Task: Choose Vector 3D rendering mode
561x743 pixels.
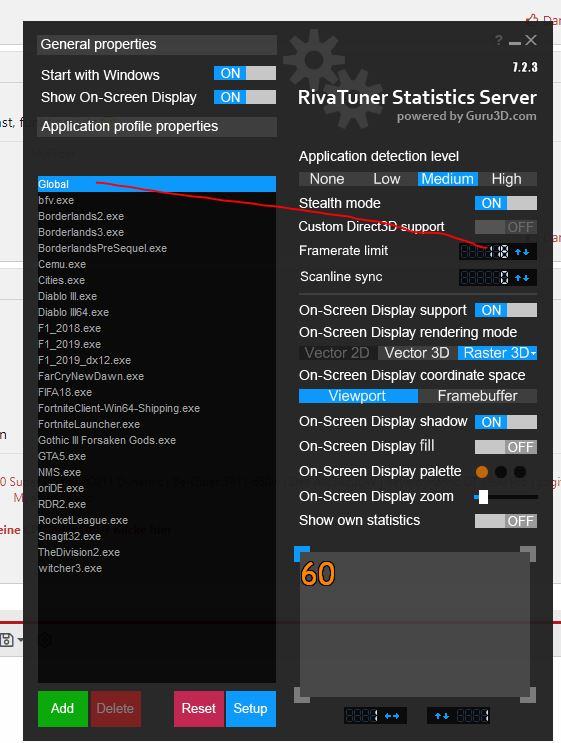Action: 417,353
